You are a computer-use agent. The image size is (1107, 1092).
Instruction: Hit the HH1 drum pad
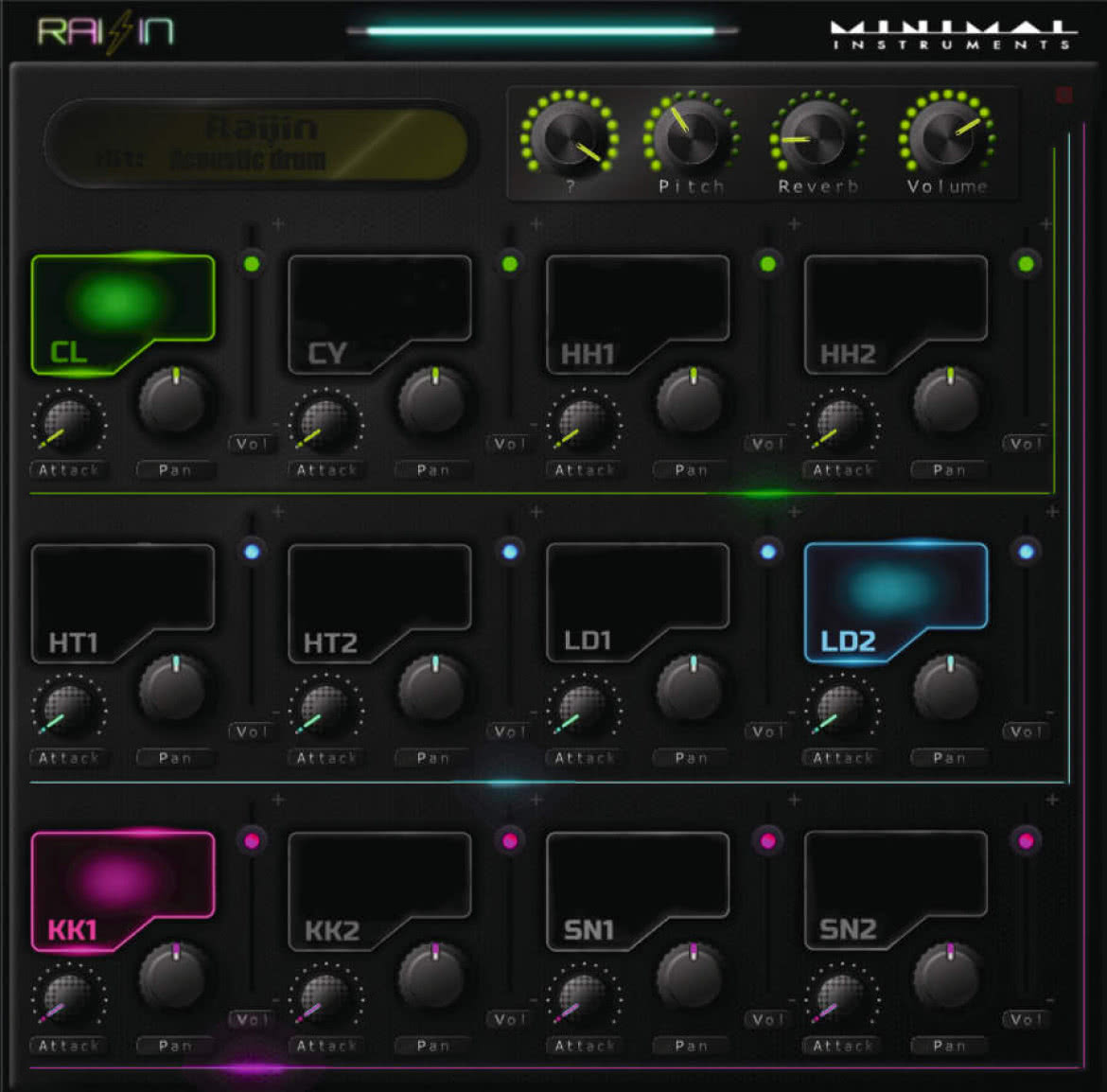point(639,314)
